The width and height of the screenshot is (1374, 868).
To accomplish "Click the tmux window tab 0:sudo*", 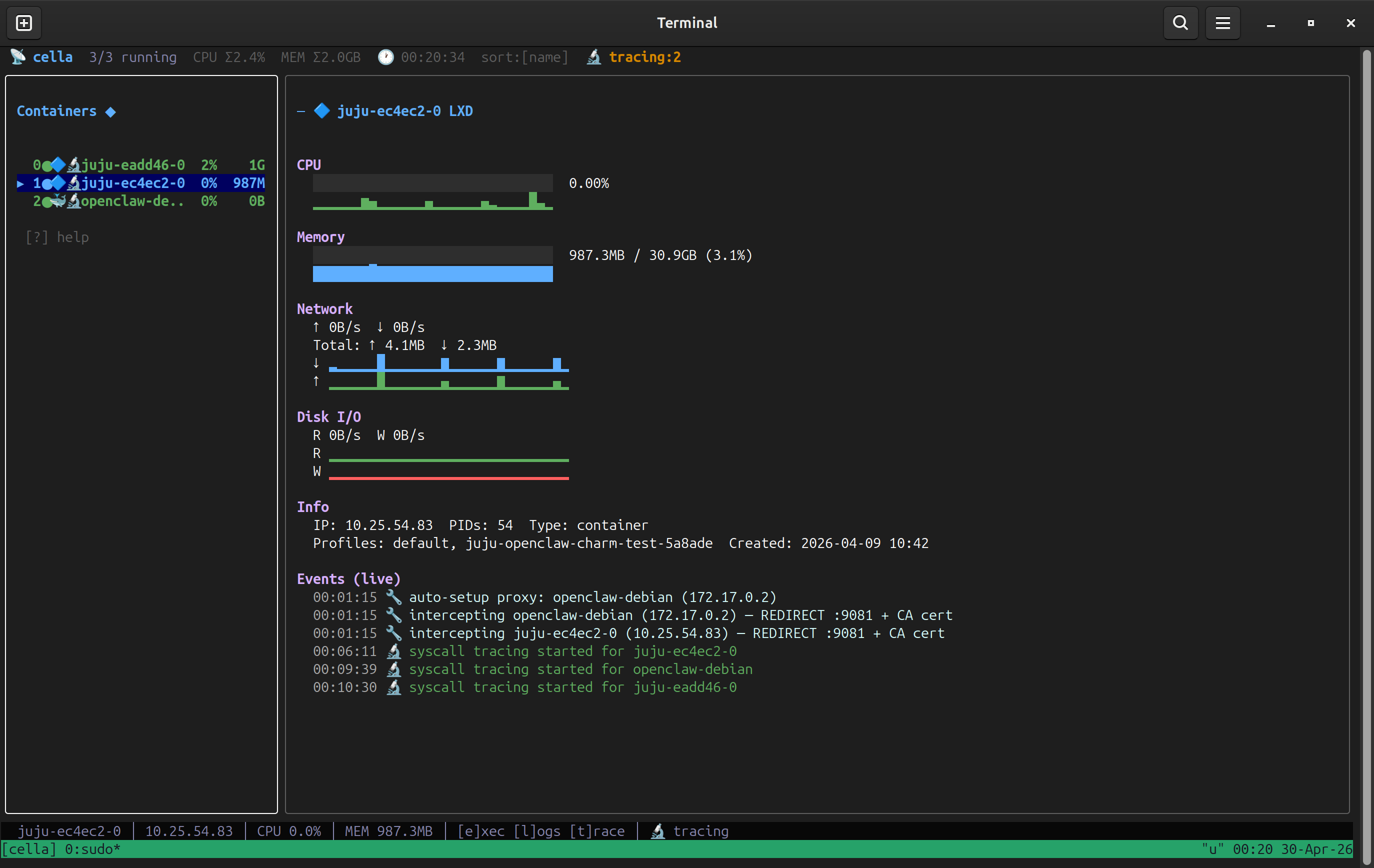I will (92, 849).
